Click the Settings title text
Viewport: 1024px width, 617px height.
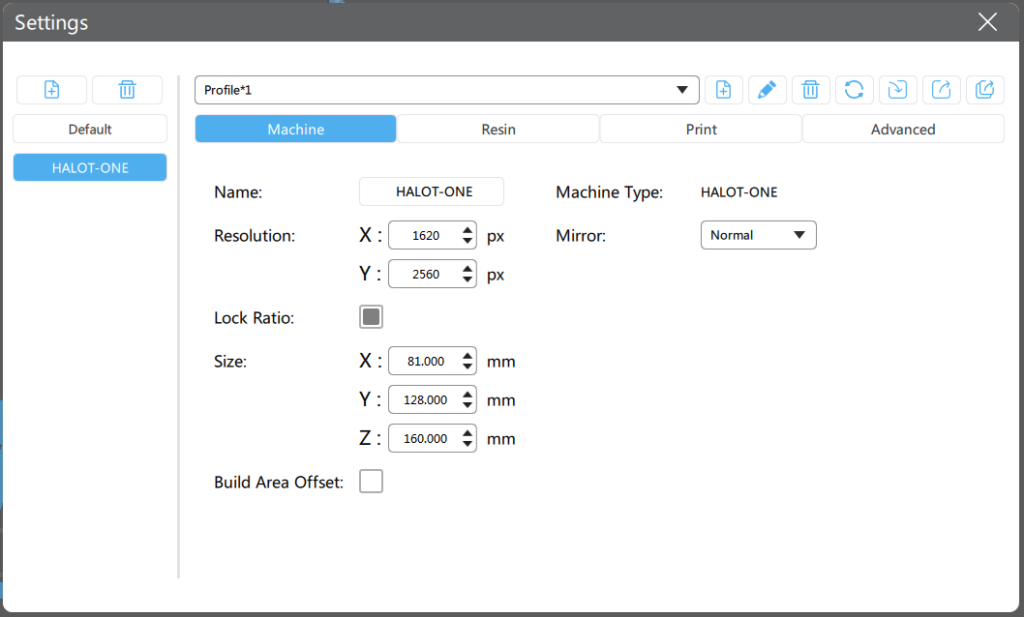[51, 23]
